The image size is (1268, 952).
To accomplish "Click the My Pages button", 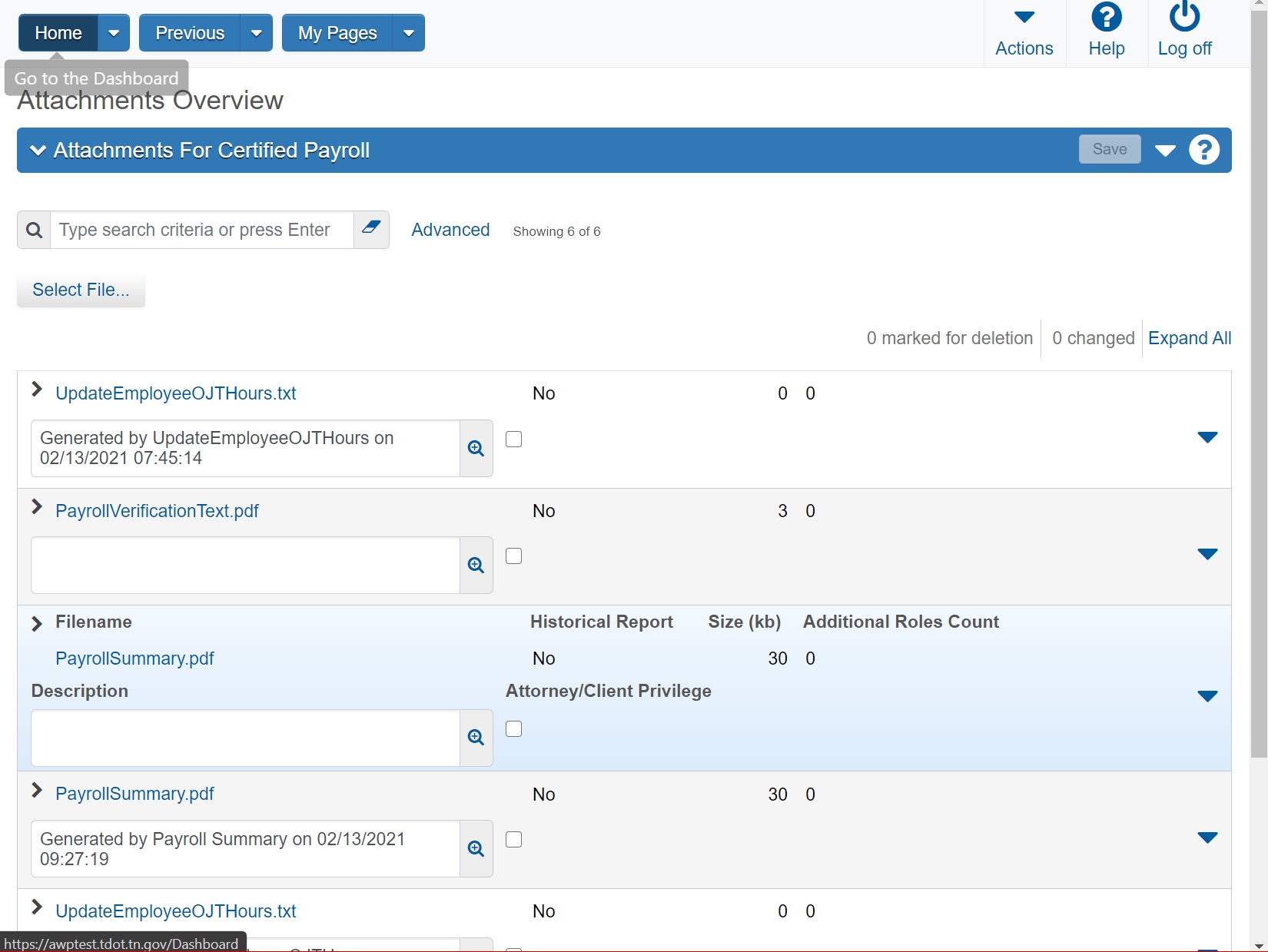I will click(x=337, y=33).
